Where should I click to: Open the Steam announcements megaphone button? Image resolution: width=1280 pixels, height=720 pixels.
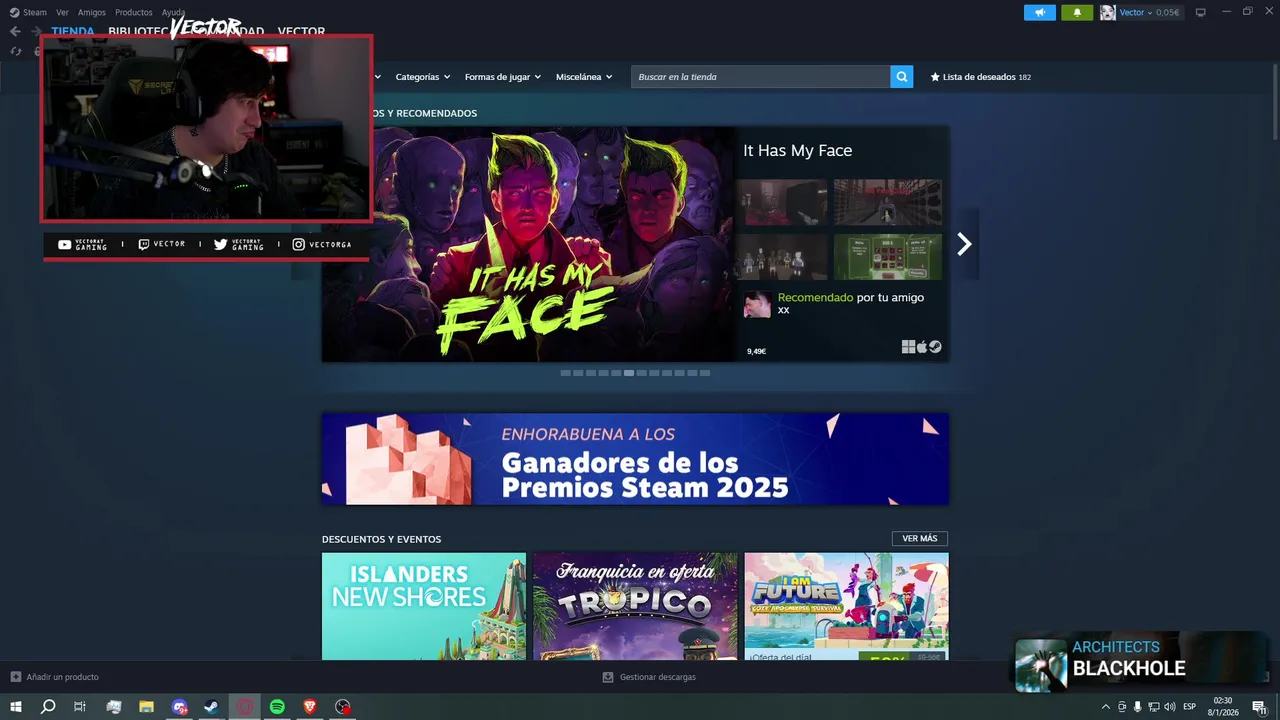(1039, 12)
